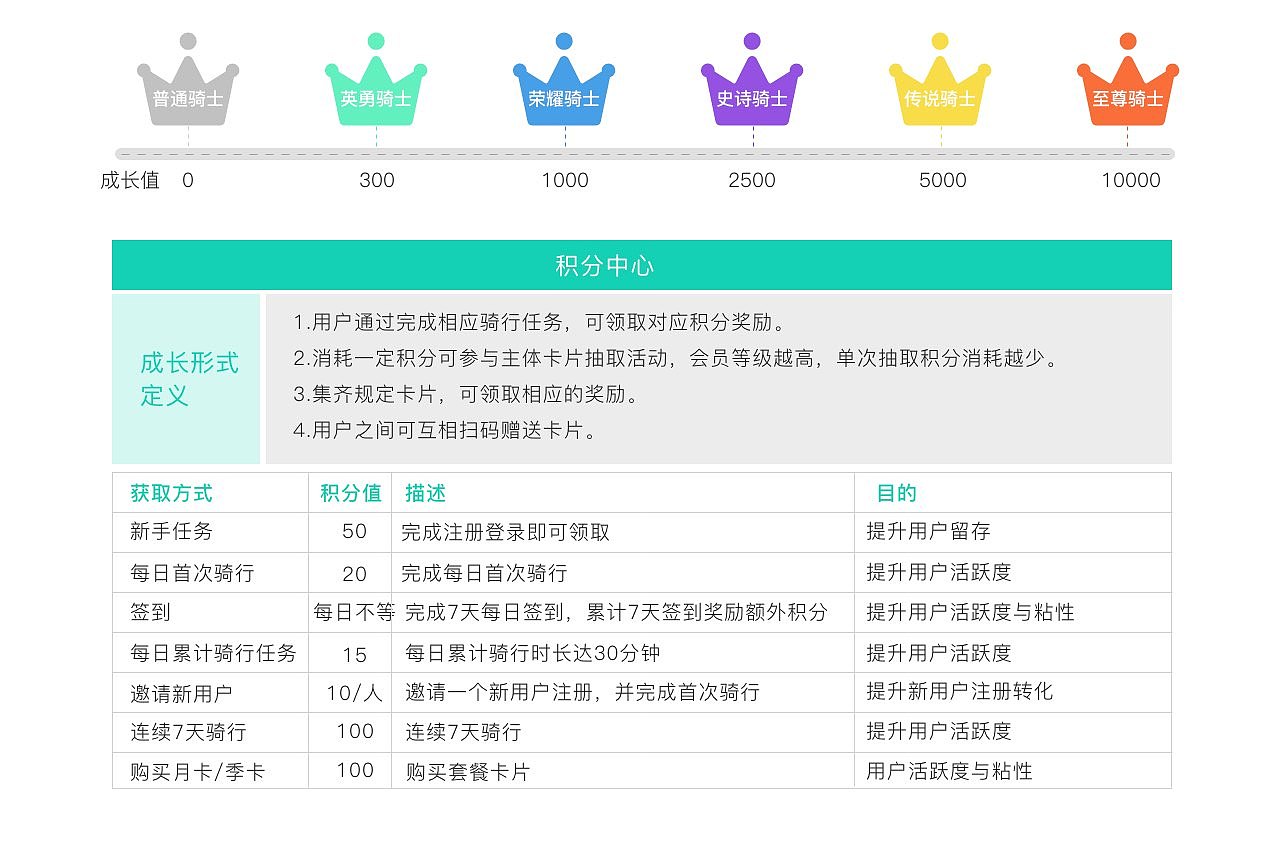
Task: Click points 100 in 购买月卡/季卡 row
Action: pos(354,770)
